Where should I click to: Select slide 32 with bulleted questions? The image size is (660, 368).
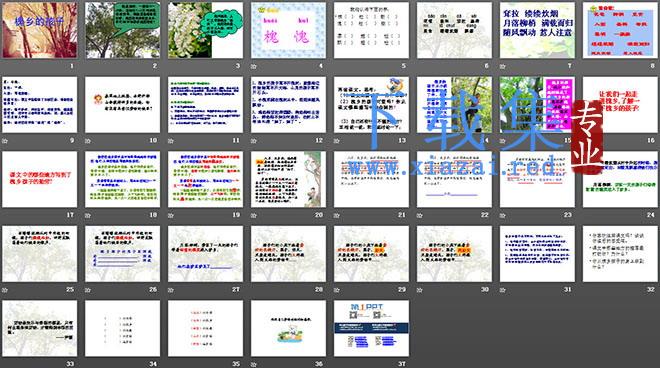[x=620, y=254]
